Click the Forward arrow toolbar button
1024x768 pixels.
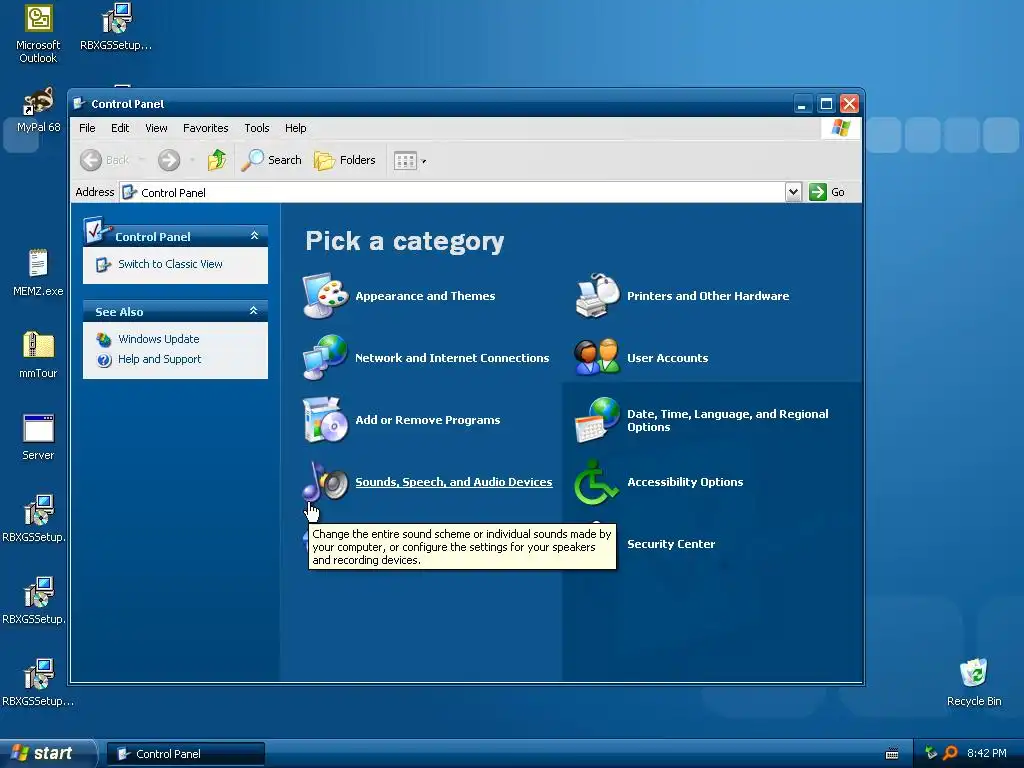point(169,160)
